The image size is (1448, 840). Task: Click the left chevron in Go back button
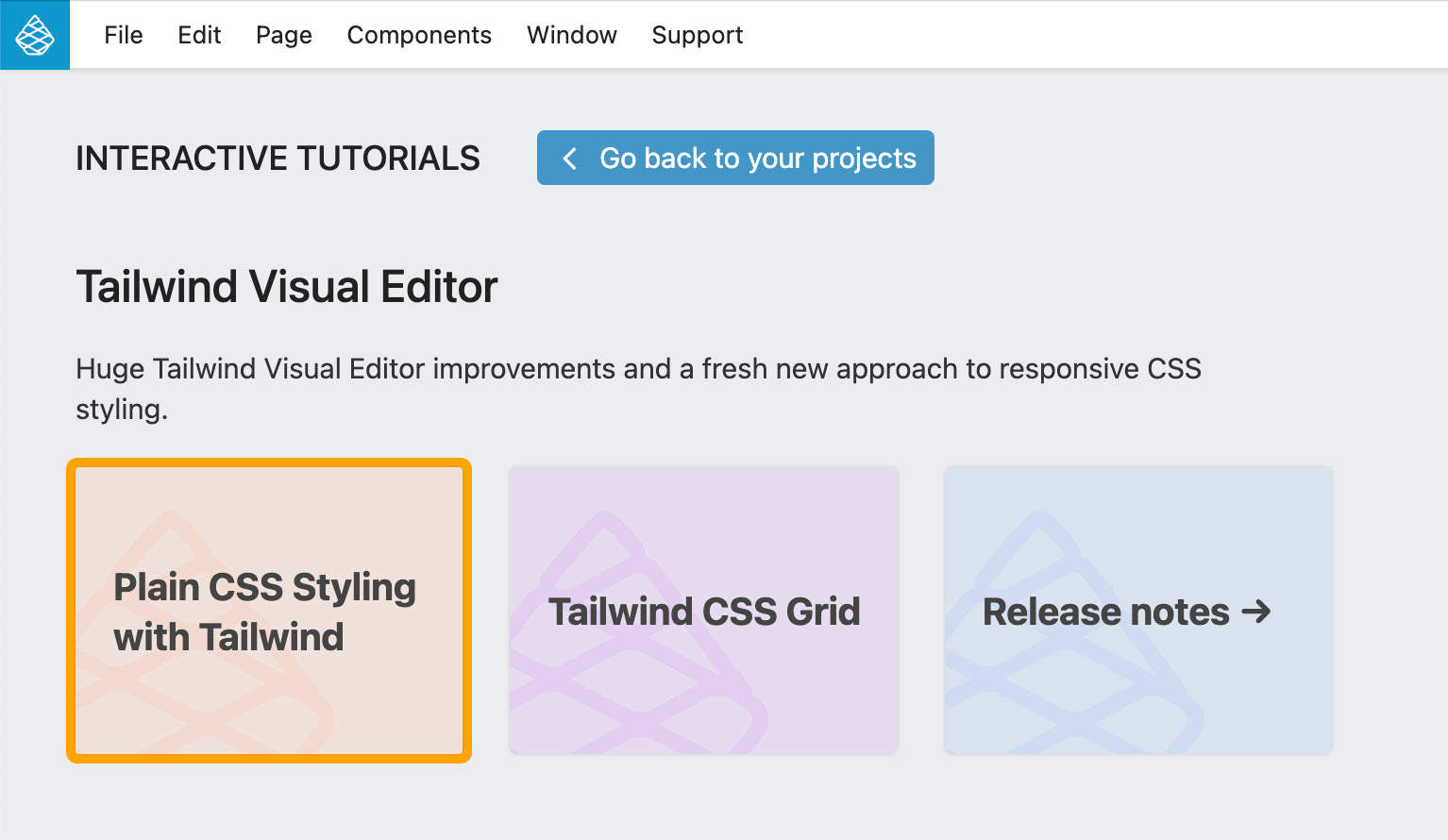tap(569, 158)
